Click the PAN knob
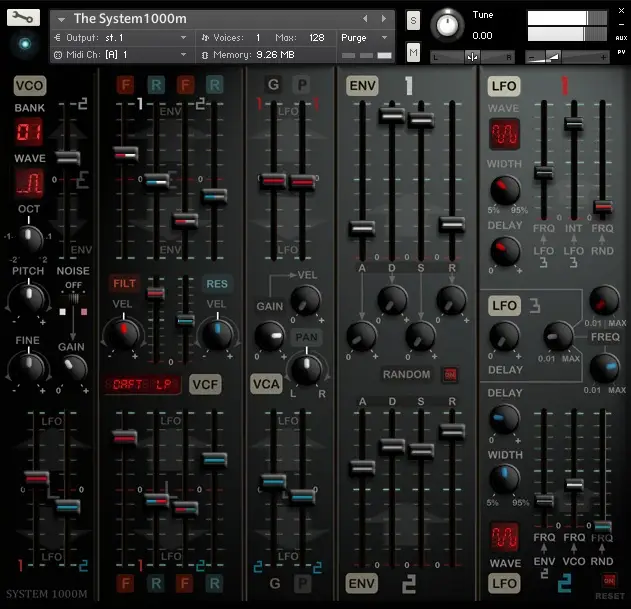 [306, 369]
